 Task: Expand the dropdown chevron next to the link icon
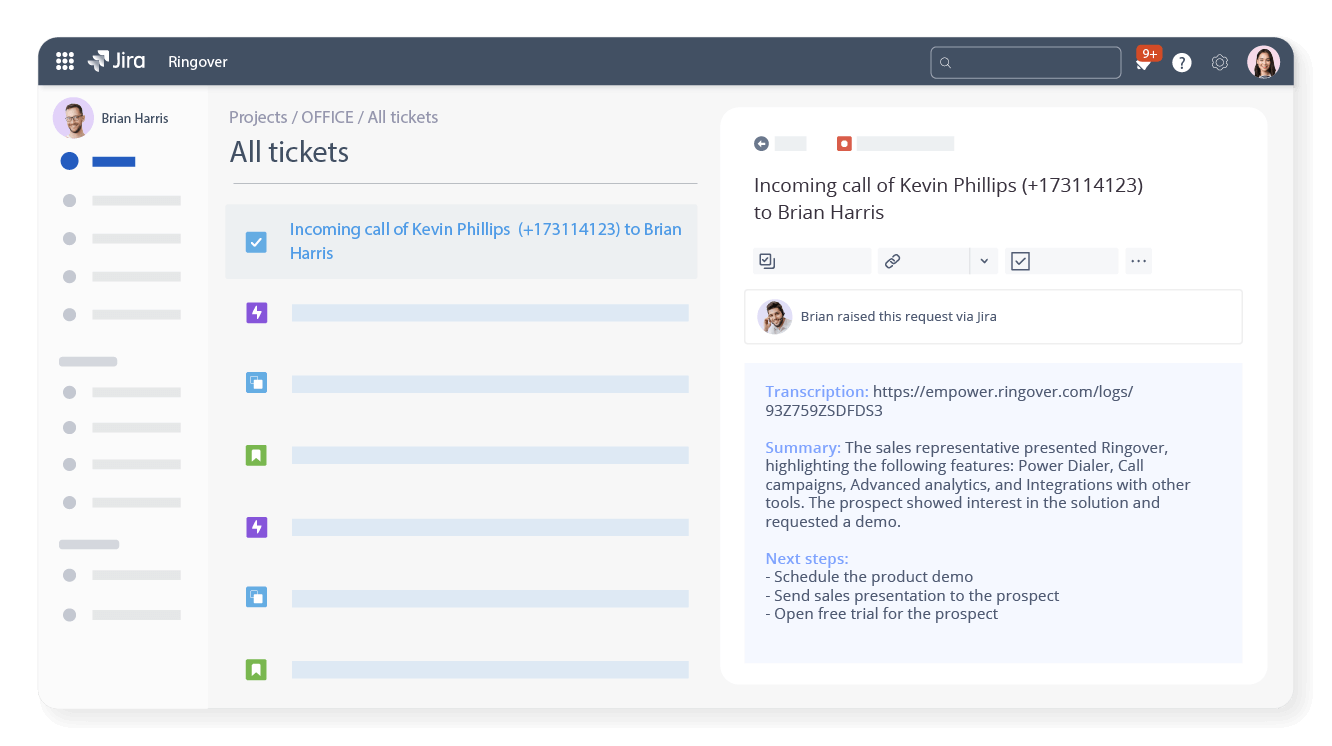pyautogui.click(x=983, y=260)
